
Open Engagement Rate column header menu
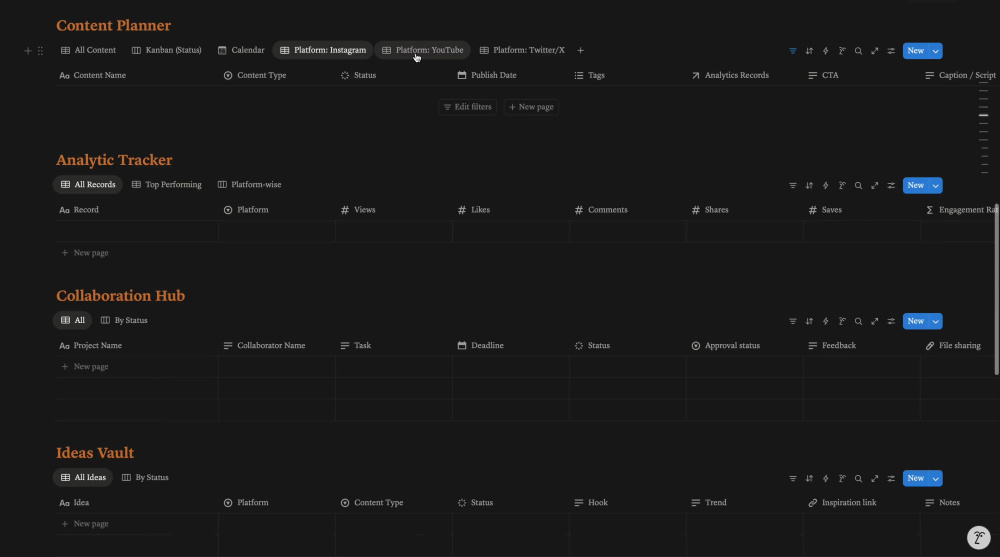[x=960, y=210]
